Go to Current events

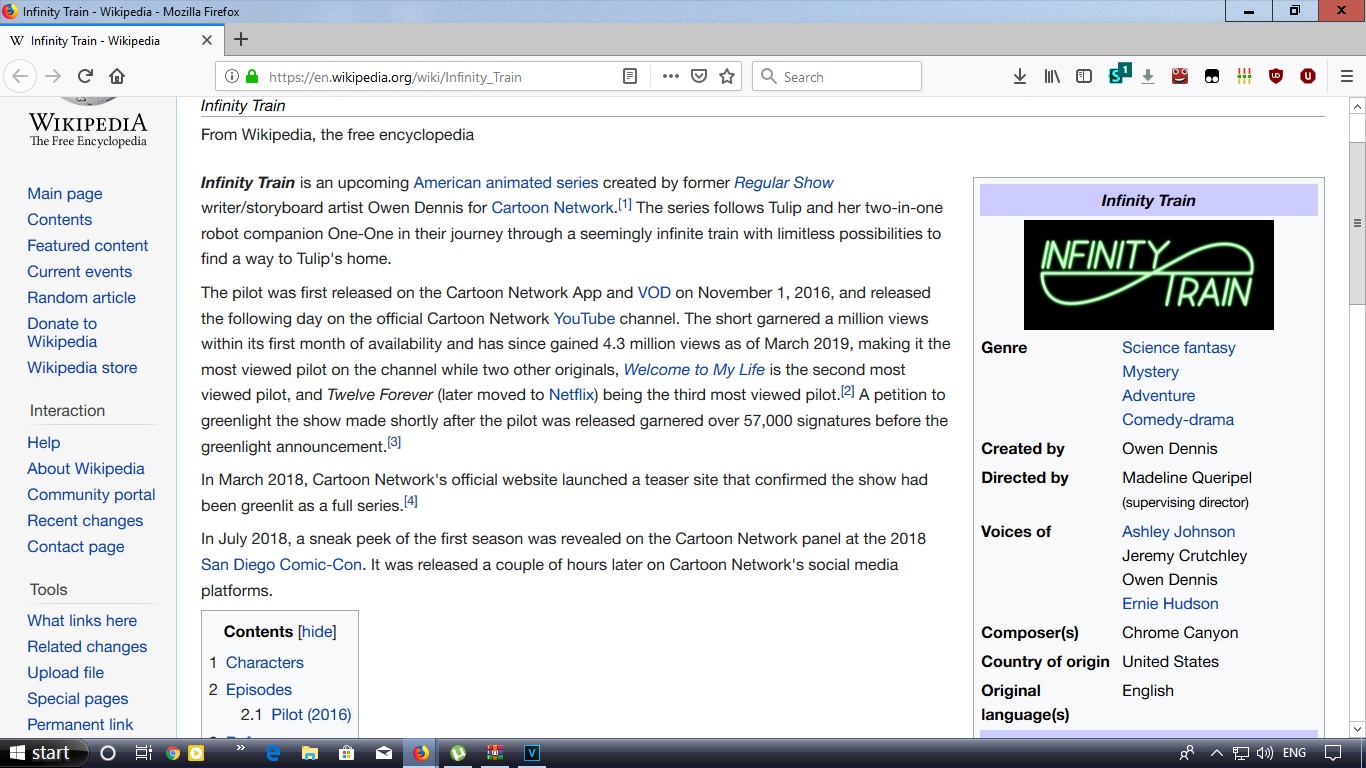80,272
